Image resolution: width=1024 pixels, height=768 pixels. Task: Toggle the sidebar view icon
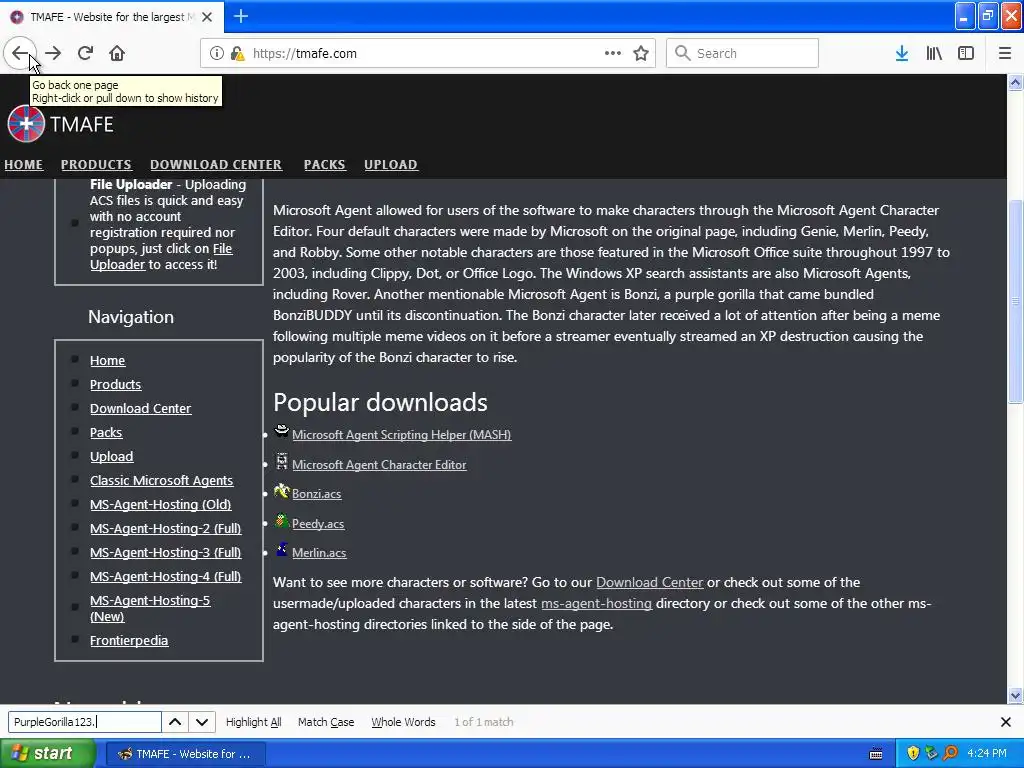pos(966,53)
